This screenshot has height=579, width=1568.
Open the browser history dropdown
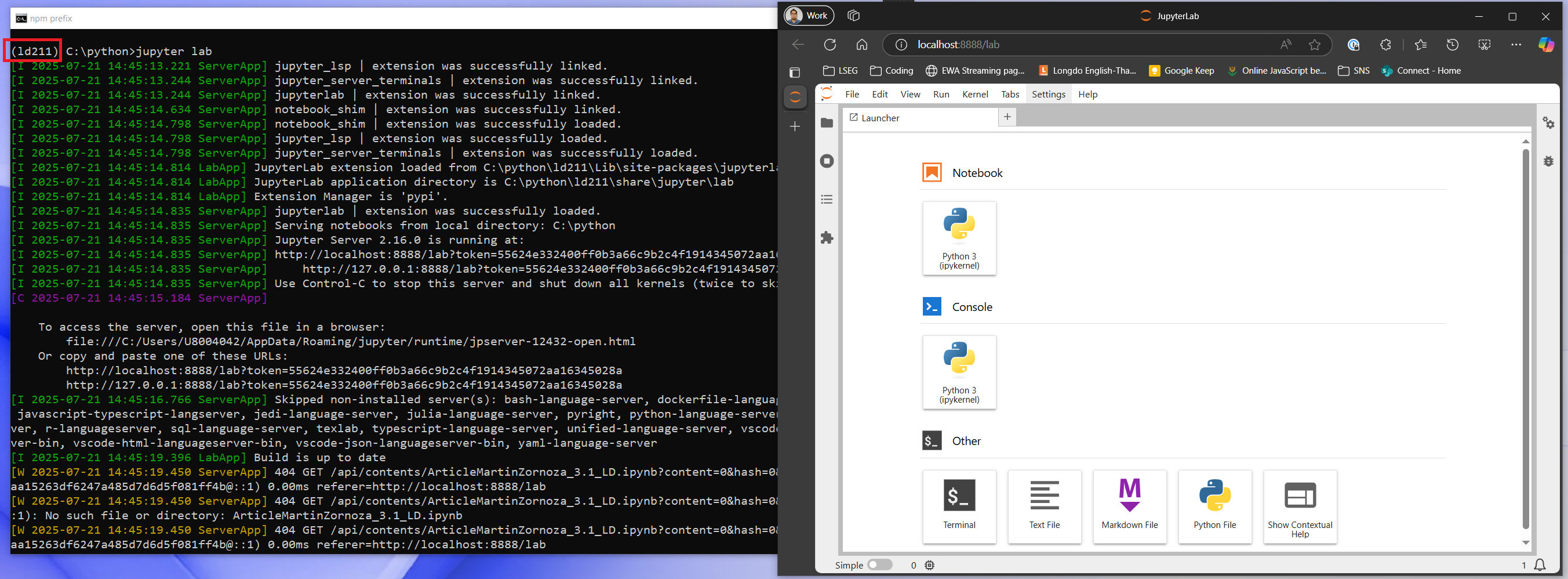coord(1453,45)
